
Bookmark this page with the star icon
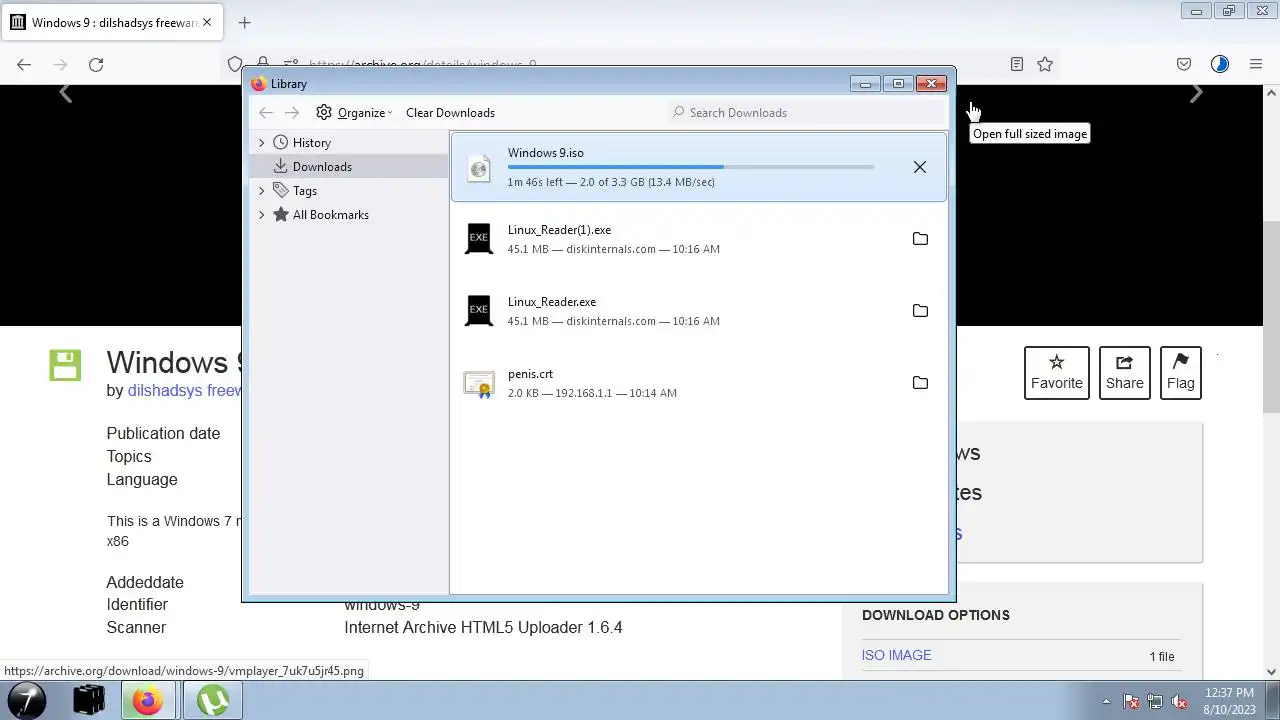point(1045,64)
